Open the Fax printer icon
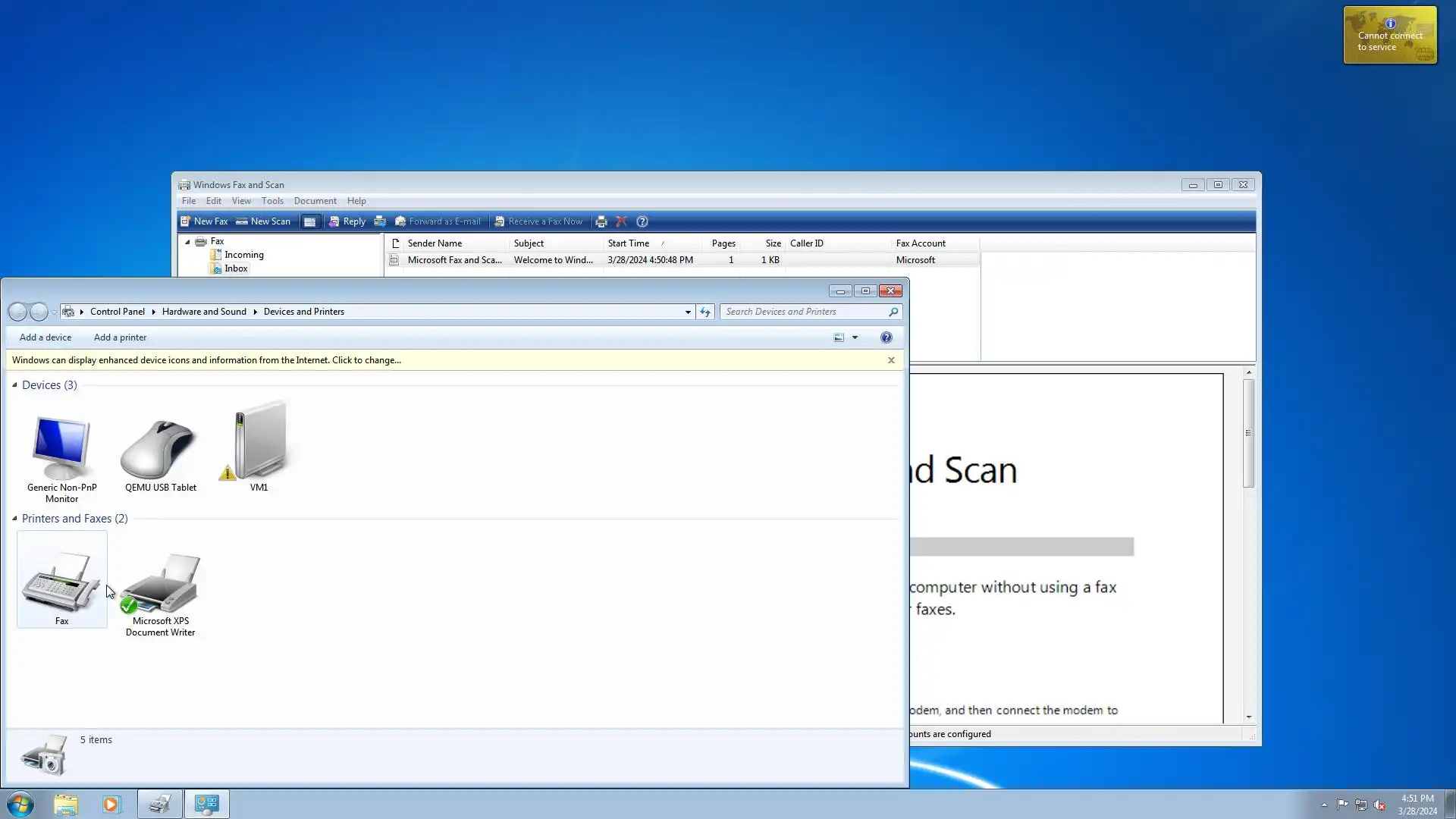 (x=61, y=581)
